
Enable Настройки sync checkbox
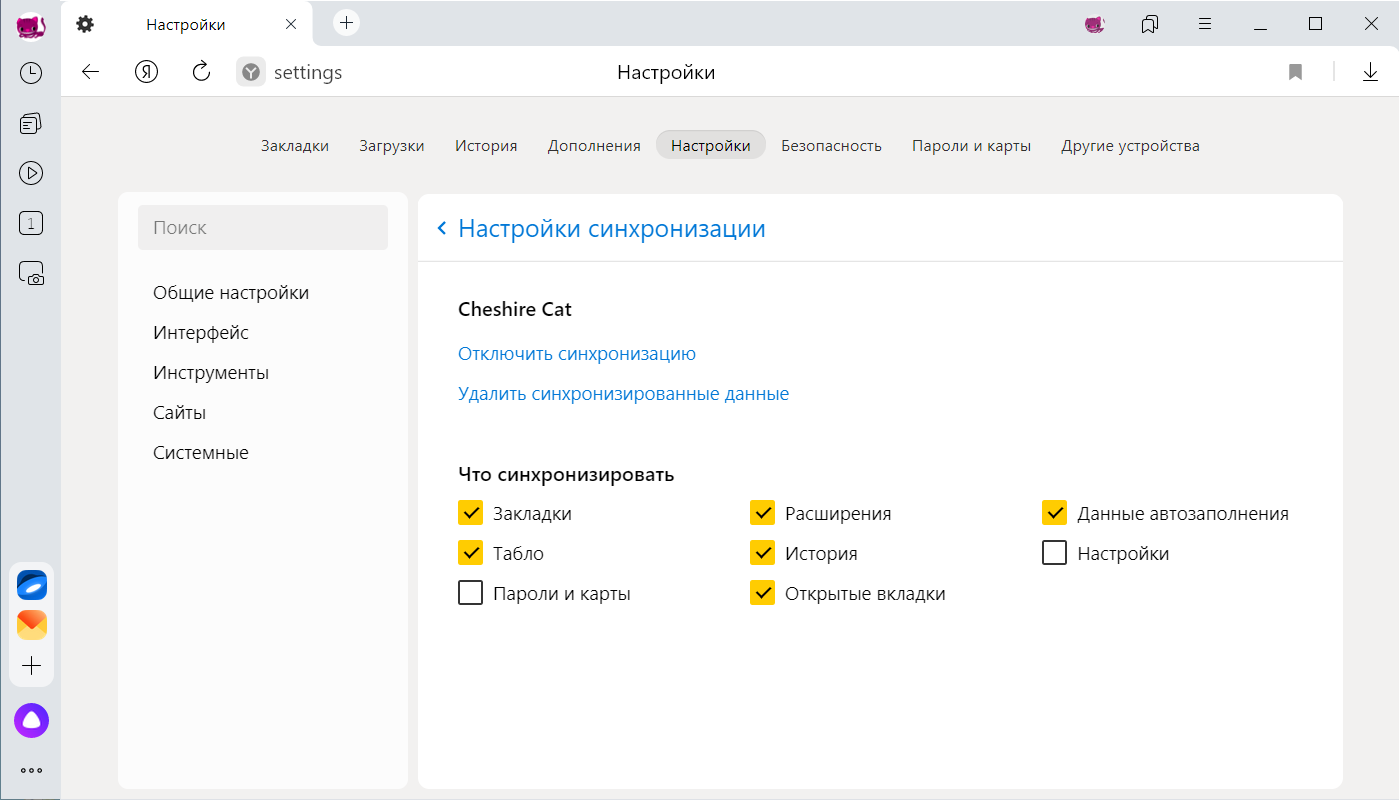tap(1054, 553)
